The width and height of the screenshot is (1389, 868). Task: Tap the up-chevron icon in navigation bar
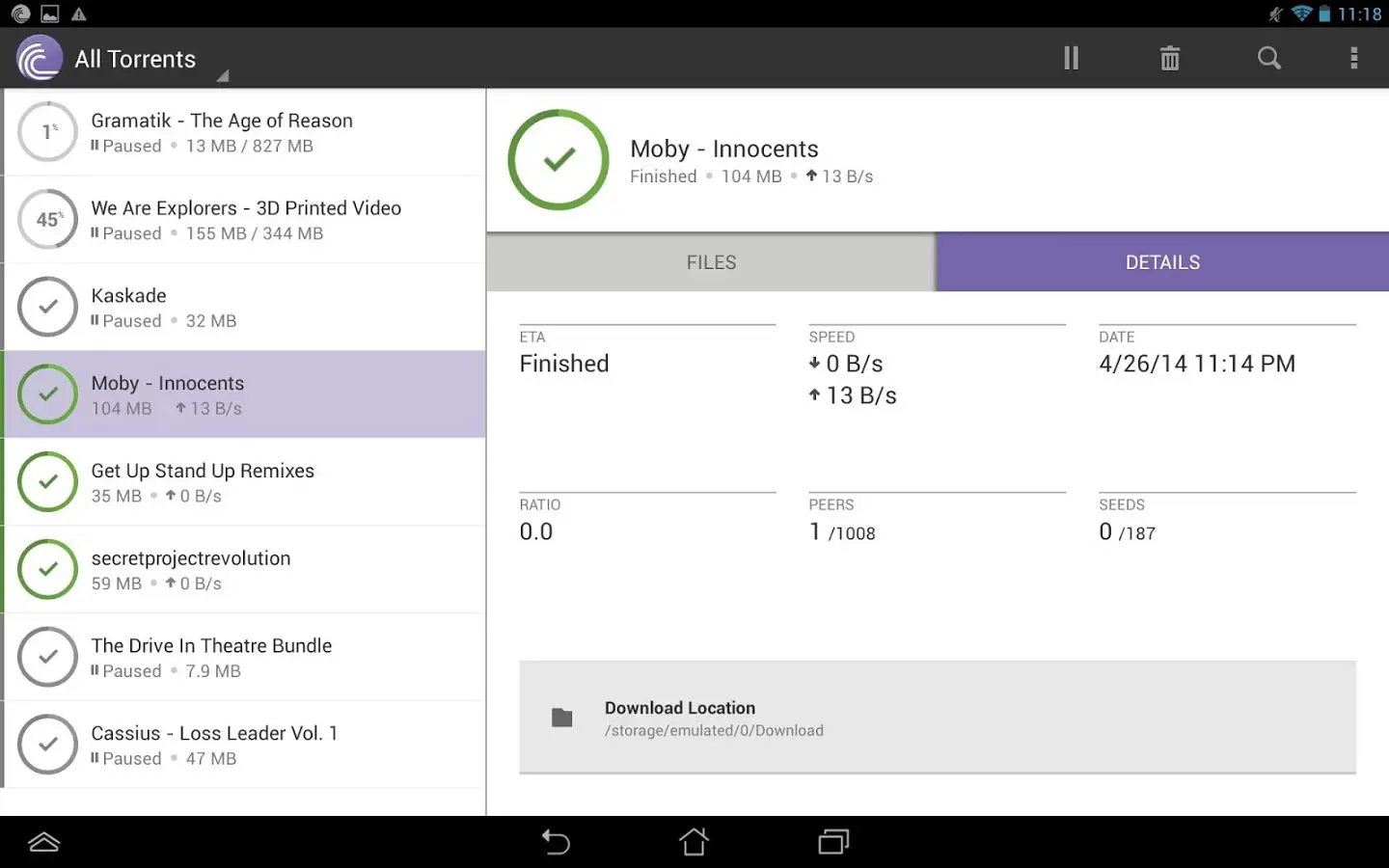tap(44, 842)
